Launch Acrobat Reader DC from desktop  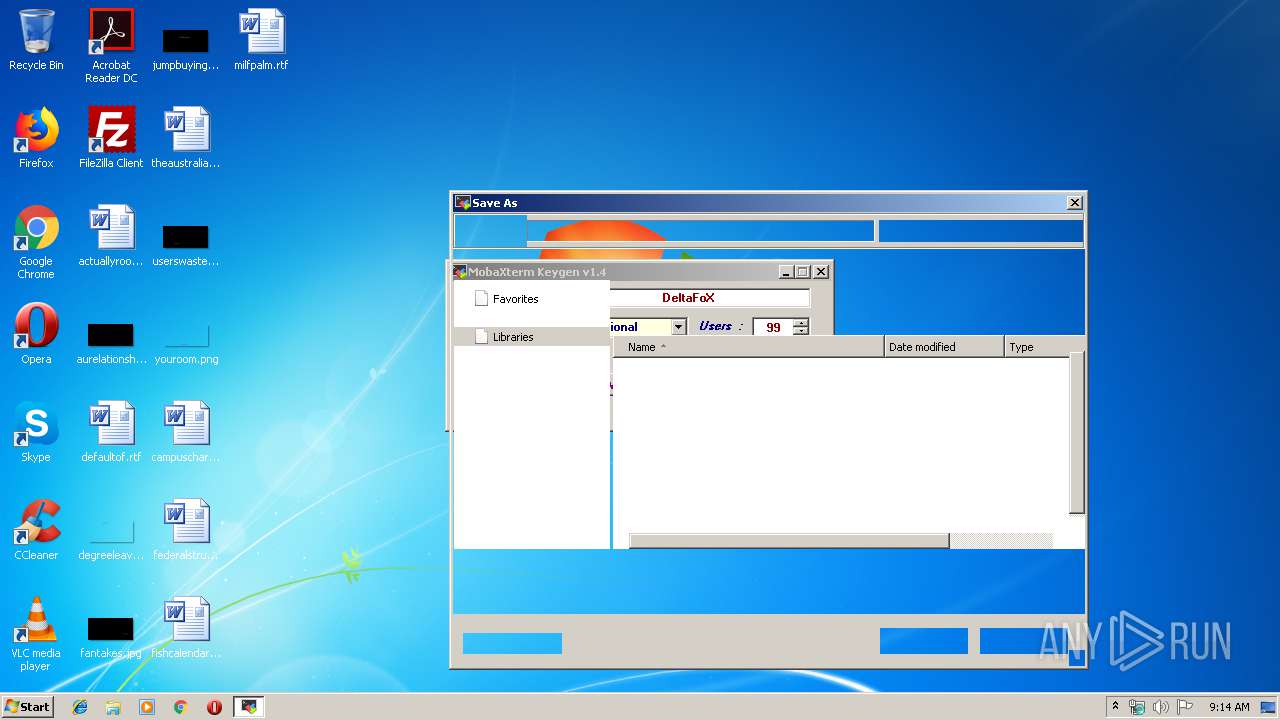(x=111, y=46)
